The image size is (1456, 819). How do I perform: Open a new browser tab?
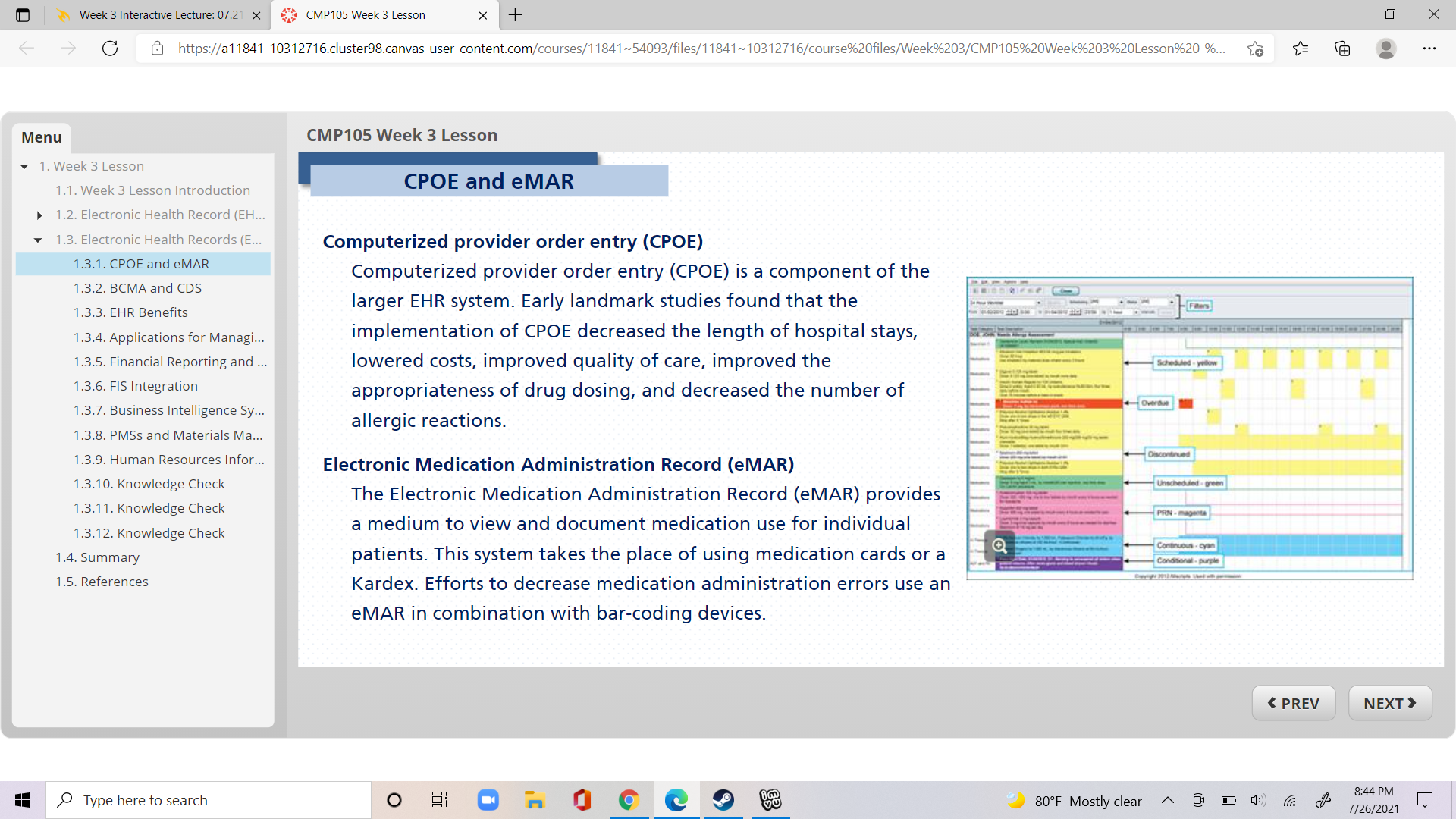click(x=516, y=15)
